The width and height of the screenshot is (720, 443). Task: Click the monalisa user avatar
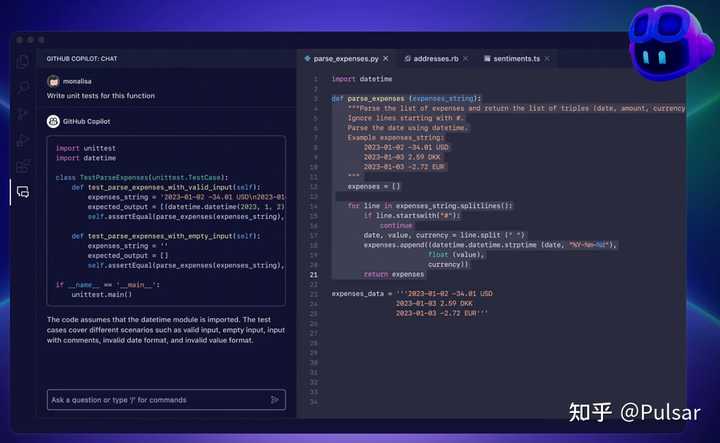tap(53, 81)
